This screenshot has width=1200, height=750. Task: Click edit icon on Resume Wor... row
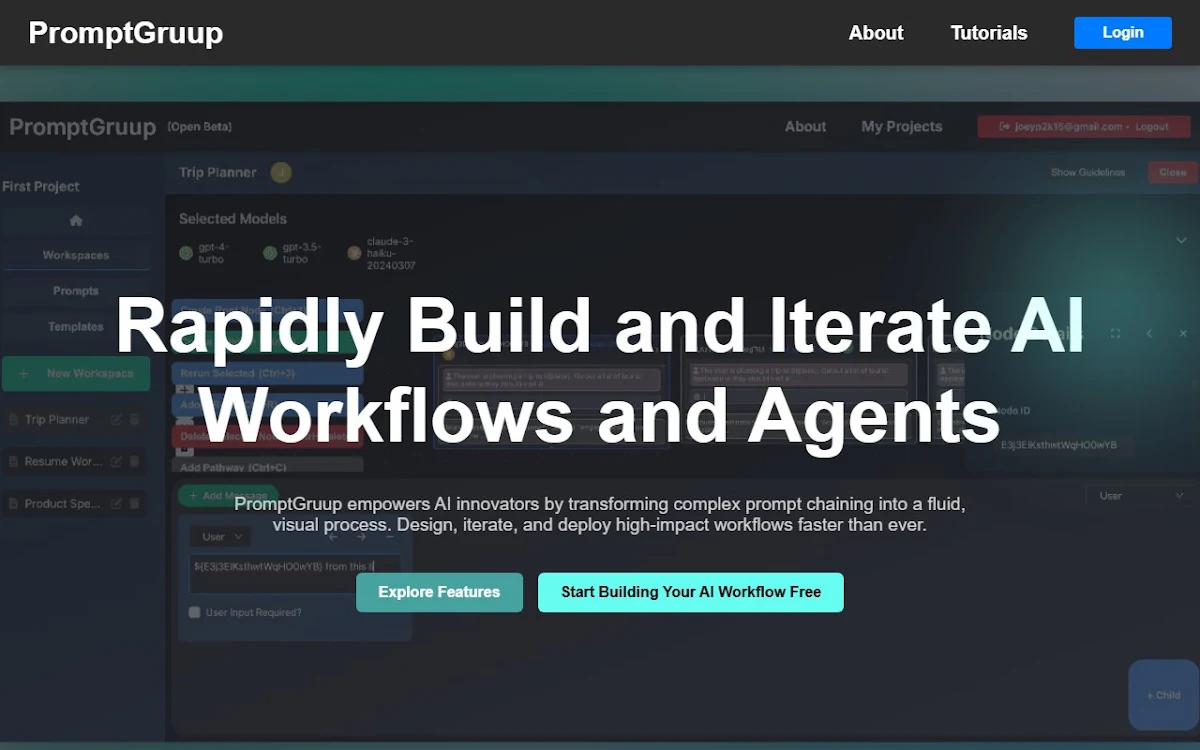pos(117,462)
